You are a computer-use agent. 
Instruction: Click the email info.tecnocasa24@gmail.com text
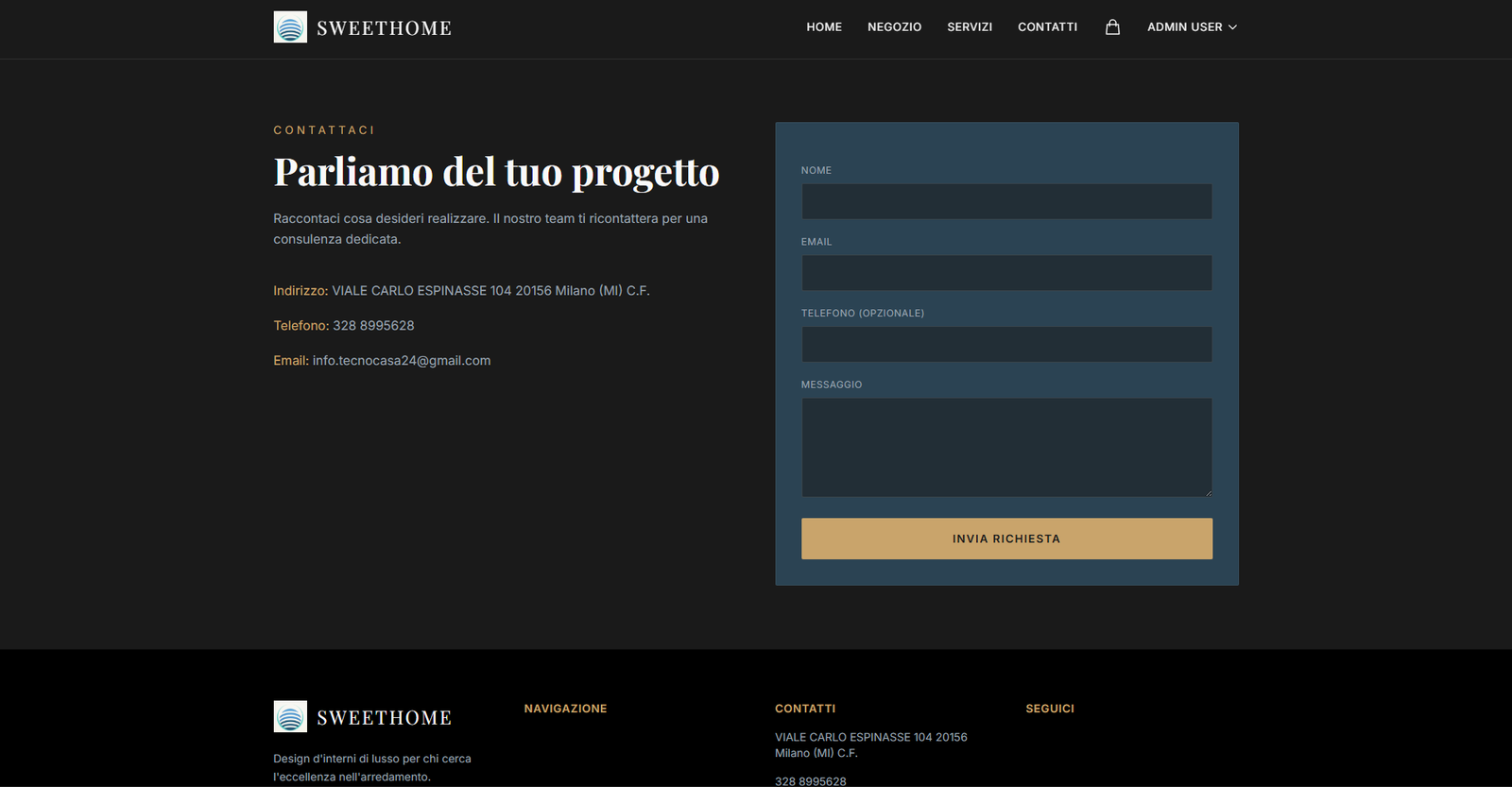click(x=402, y=361)
